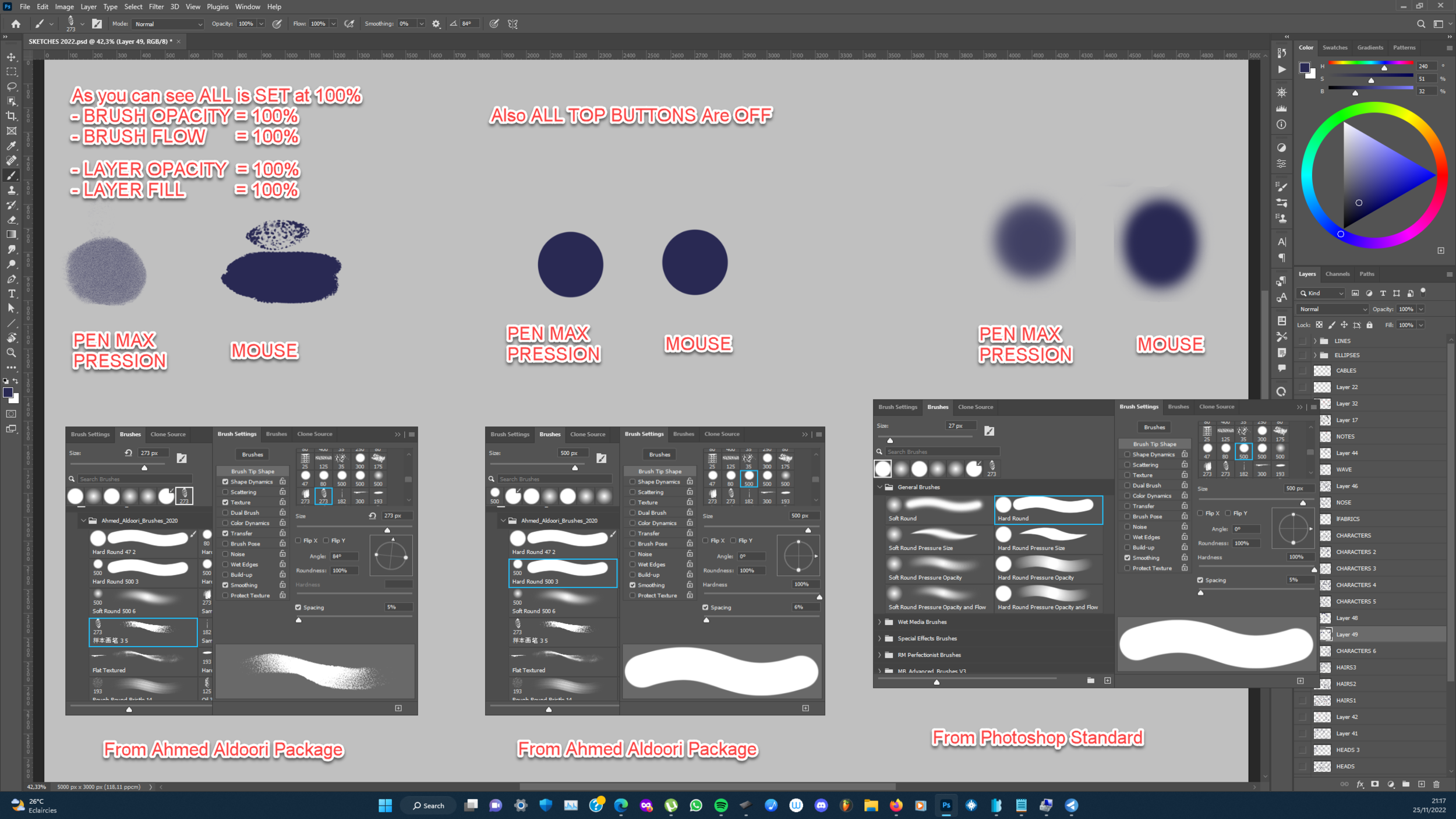Viewport: 1456px width, 819px height.
Task: Open Spotify from the Windows taskbar
Action: (x=722, y=805)
